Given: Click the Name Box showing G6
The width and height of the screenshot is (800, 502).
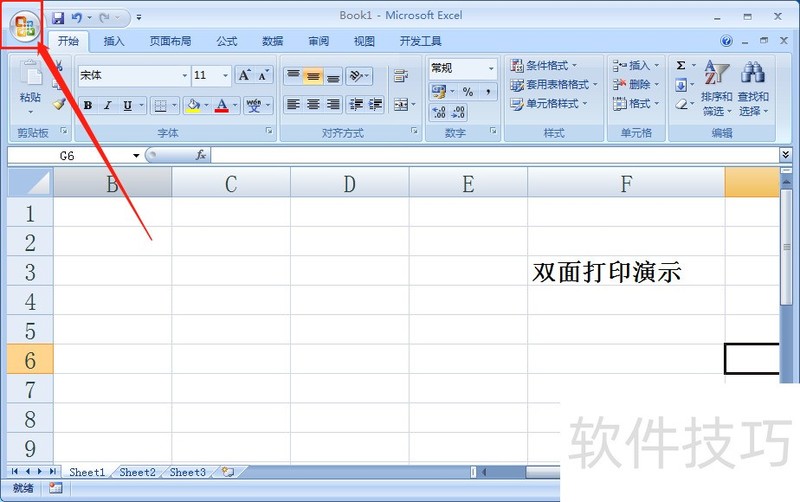Looking at the screenshot, I should 74,156.
